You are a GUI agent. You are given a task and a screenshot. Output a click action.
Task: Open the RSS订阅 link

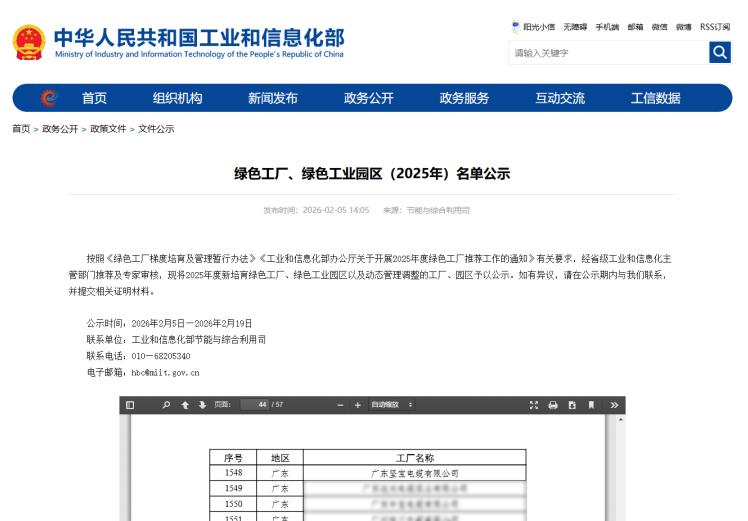(714, 27)
